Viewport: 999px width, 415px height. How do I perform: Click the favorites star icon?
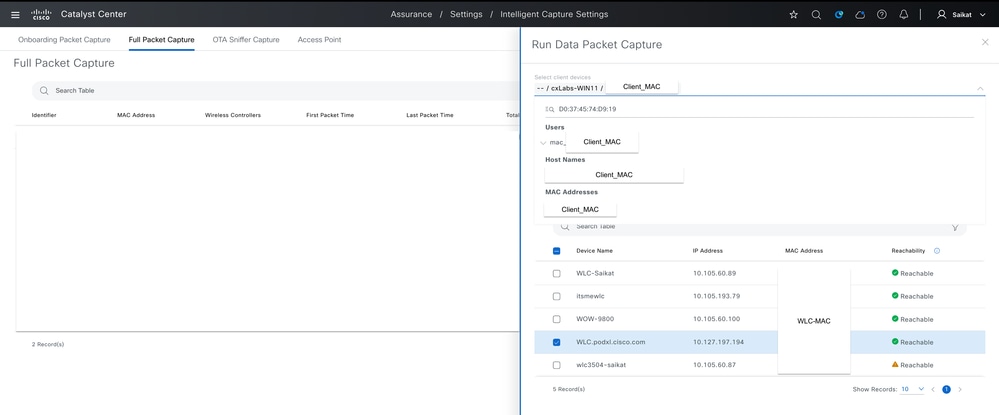click(793, 15)
